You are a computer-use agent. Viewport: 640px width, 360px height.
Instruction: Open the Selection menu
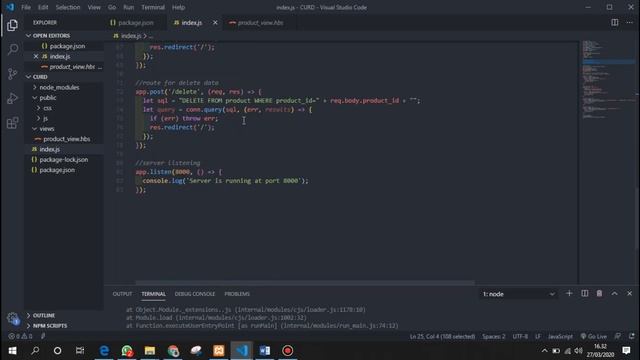point(68,7)
